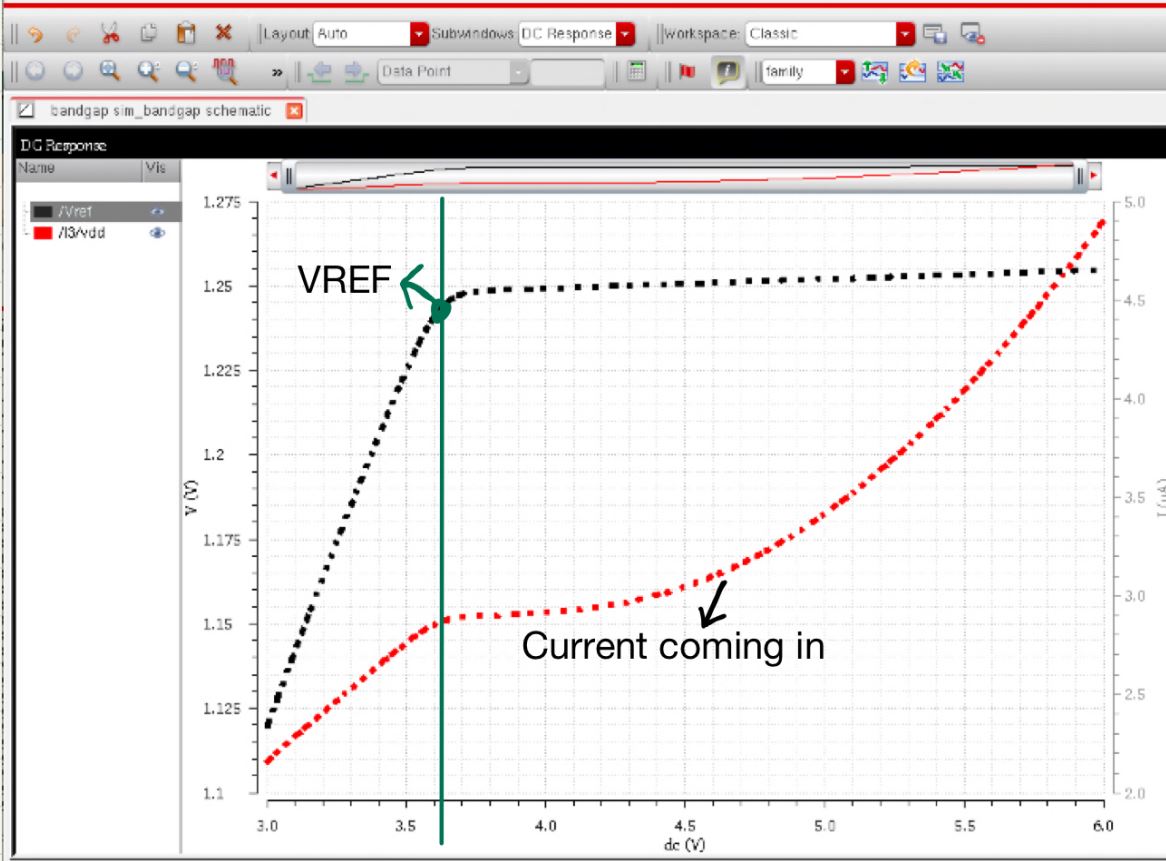Click the '6.0' x-axis tick label

[1103, 826]
